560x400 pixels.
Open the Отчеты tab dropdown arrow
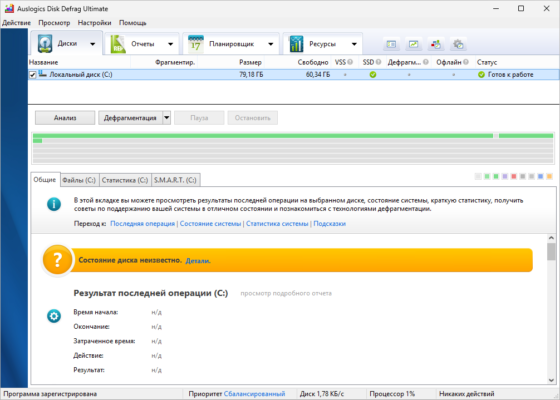tap(170, 44)
